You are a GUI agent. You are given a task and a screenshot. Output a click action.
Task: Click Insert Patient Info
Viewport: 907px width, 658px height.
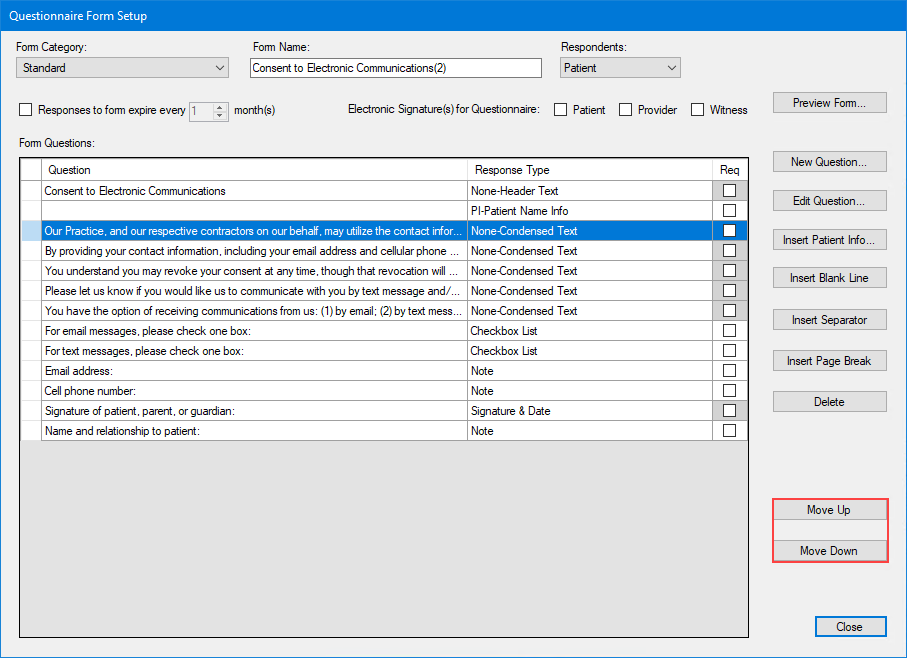829,239
